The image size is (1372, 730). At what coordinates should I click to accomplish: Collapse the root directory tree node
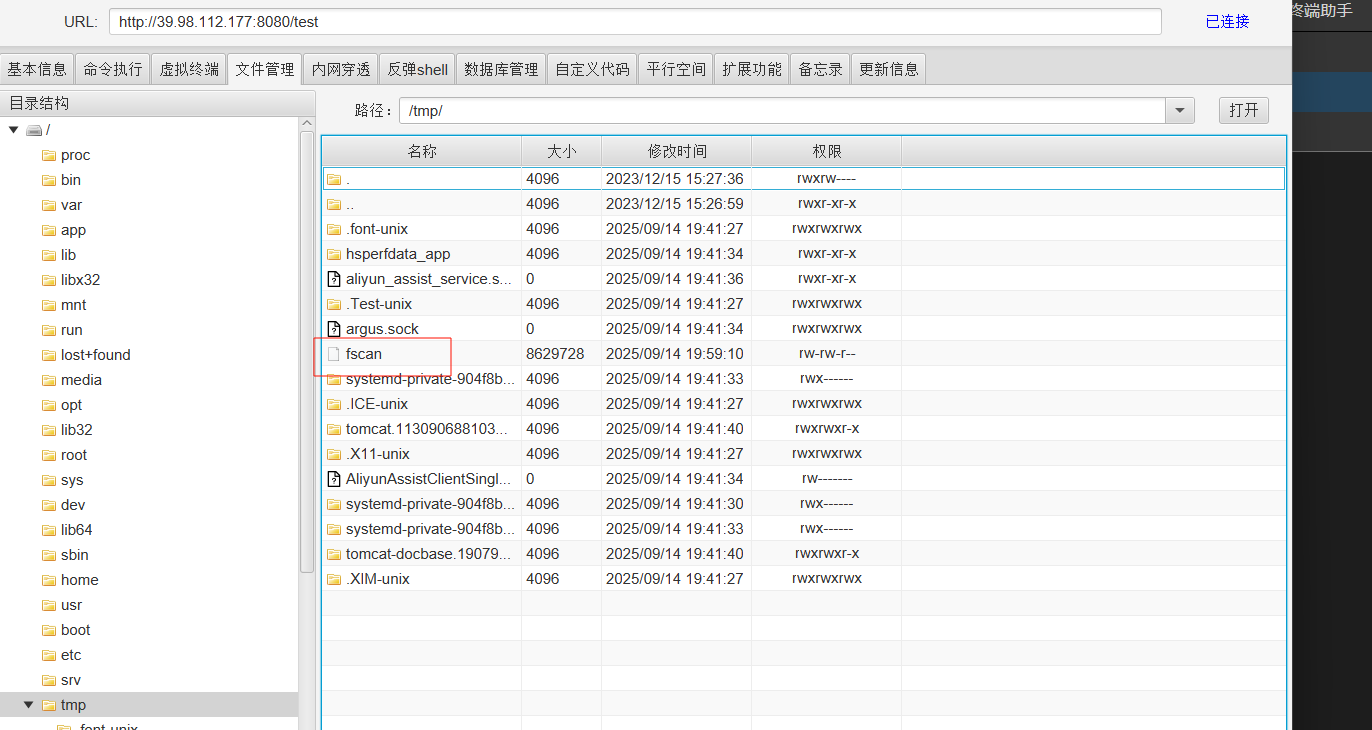13,130
